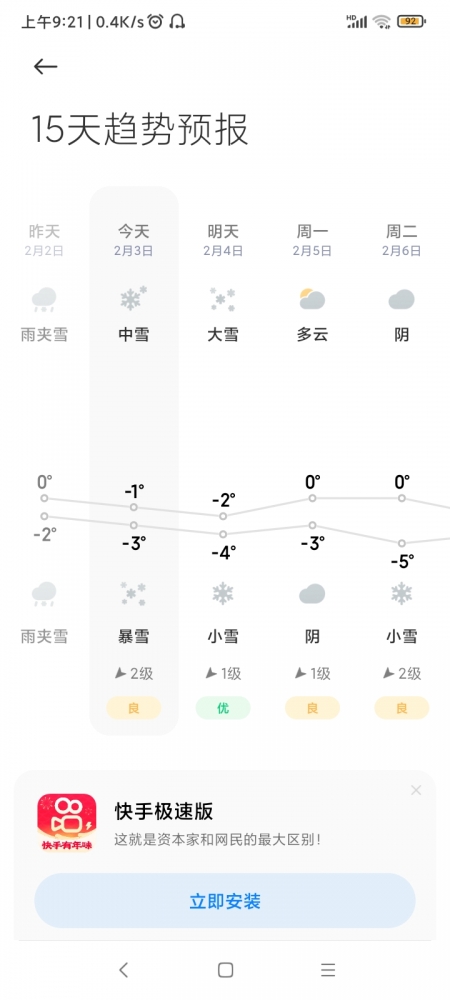Tap Android home navigation button
Viewport: 450px width, 1000px height.
(x=225, y=970)
